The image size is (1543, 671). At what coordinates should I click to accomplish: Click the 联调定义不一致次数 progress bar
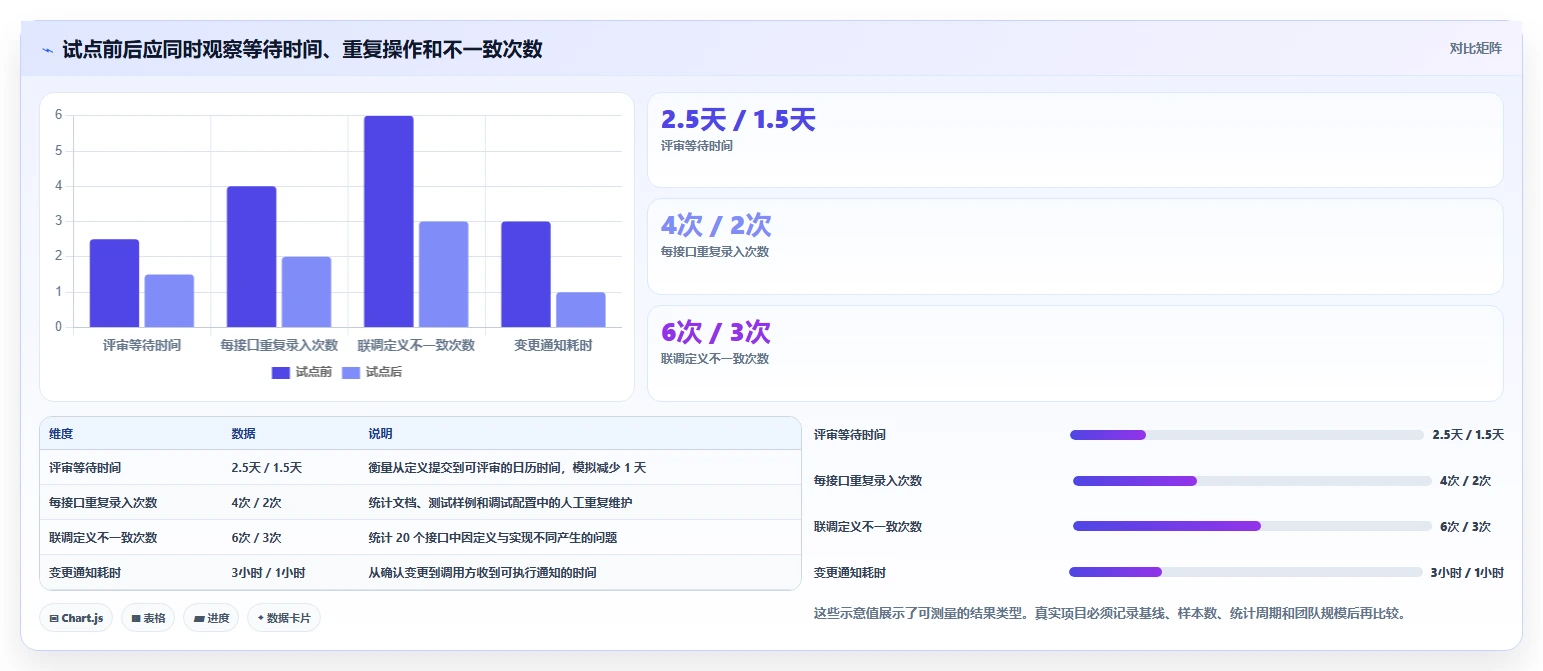1252,526
